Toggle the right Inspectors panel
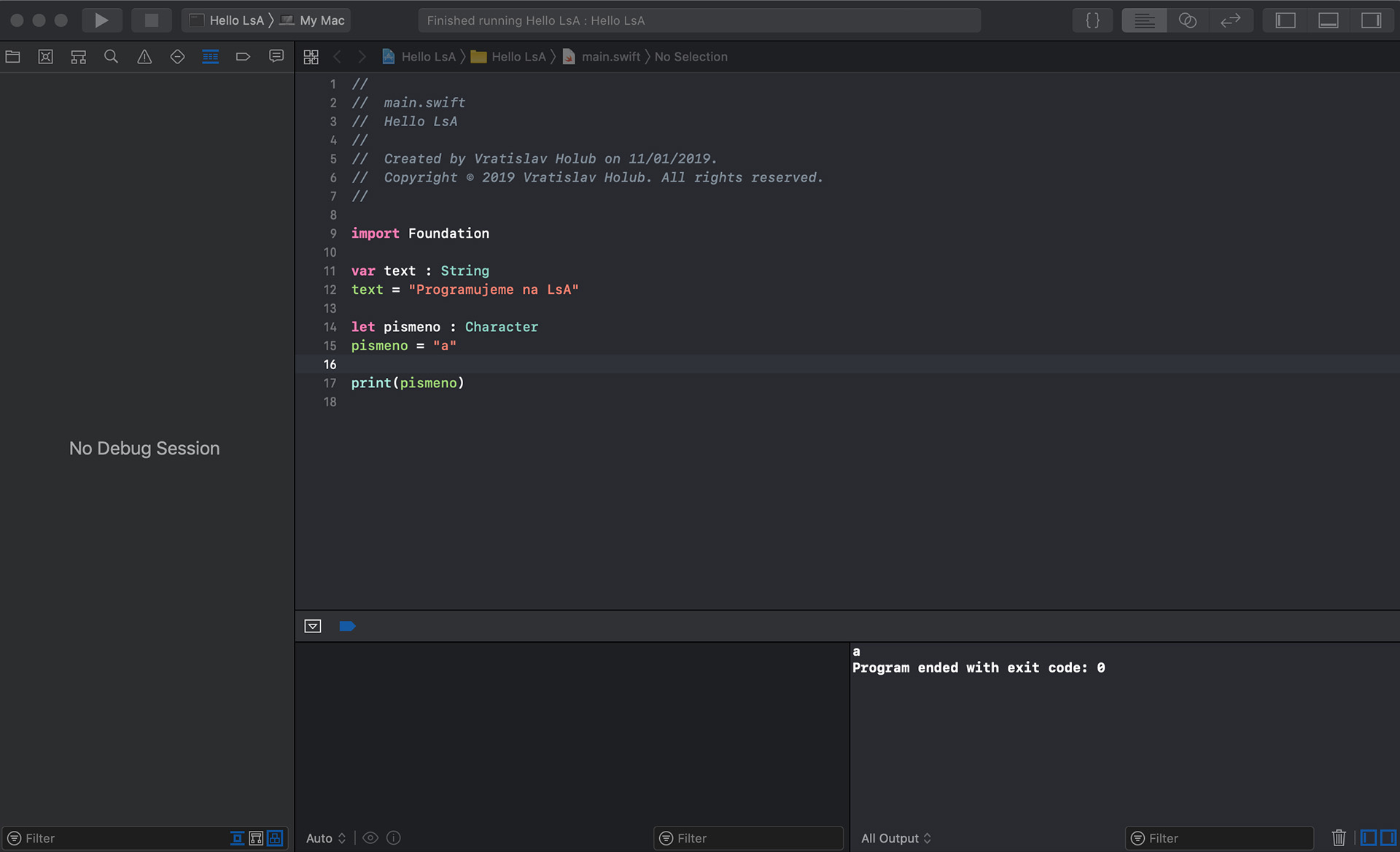 (1371, 20)
